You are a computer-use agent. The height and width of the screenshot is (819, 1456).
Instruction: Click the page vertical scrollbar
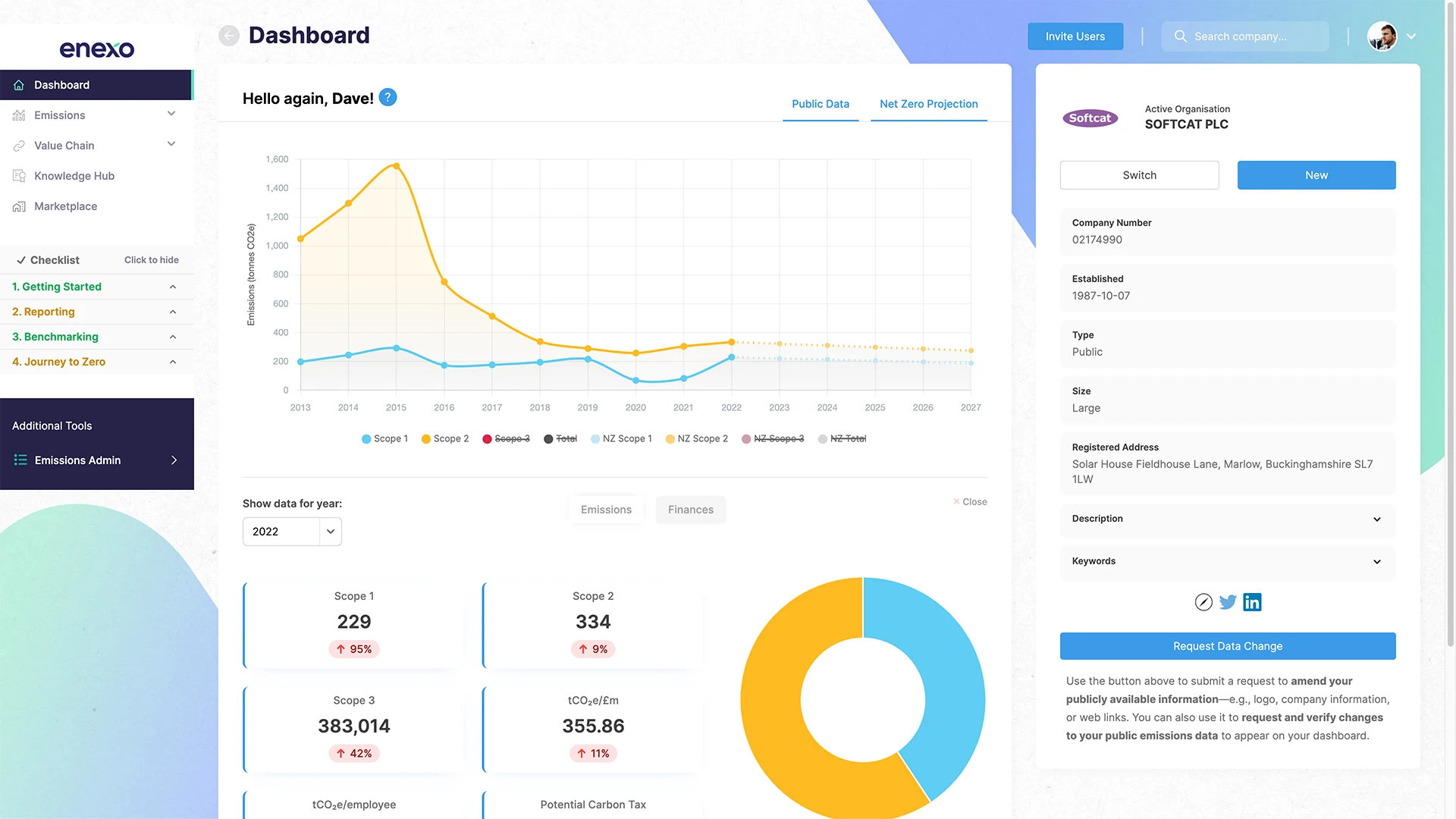(x=1450, y=326)
